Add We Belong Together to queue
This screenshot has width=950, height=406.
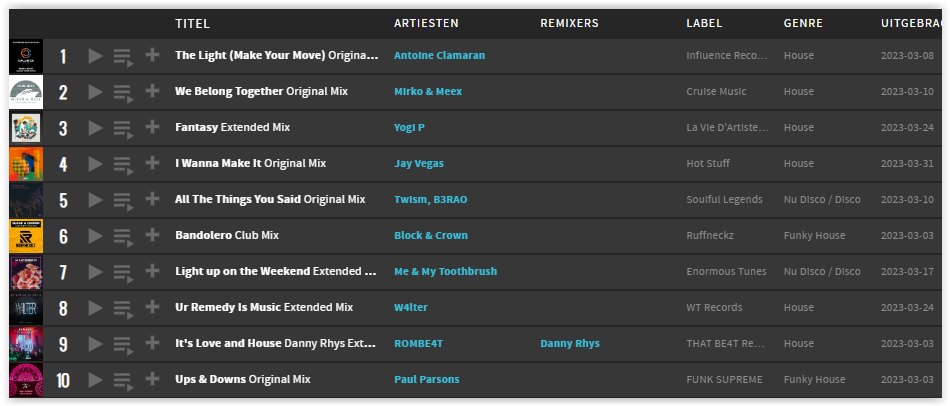[123, 93]
